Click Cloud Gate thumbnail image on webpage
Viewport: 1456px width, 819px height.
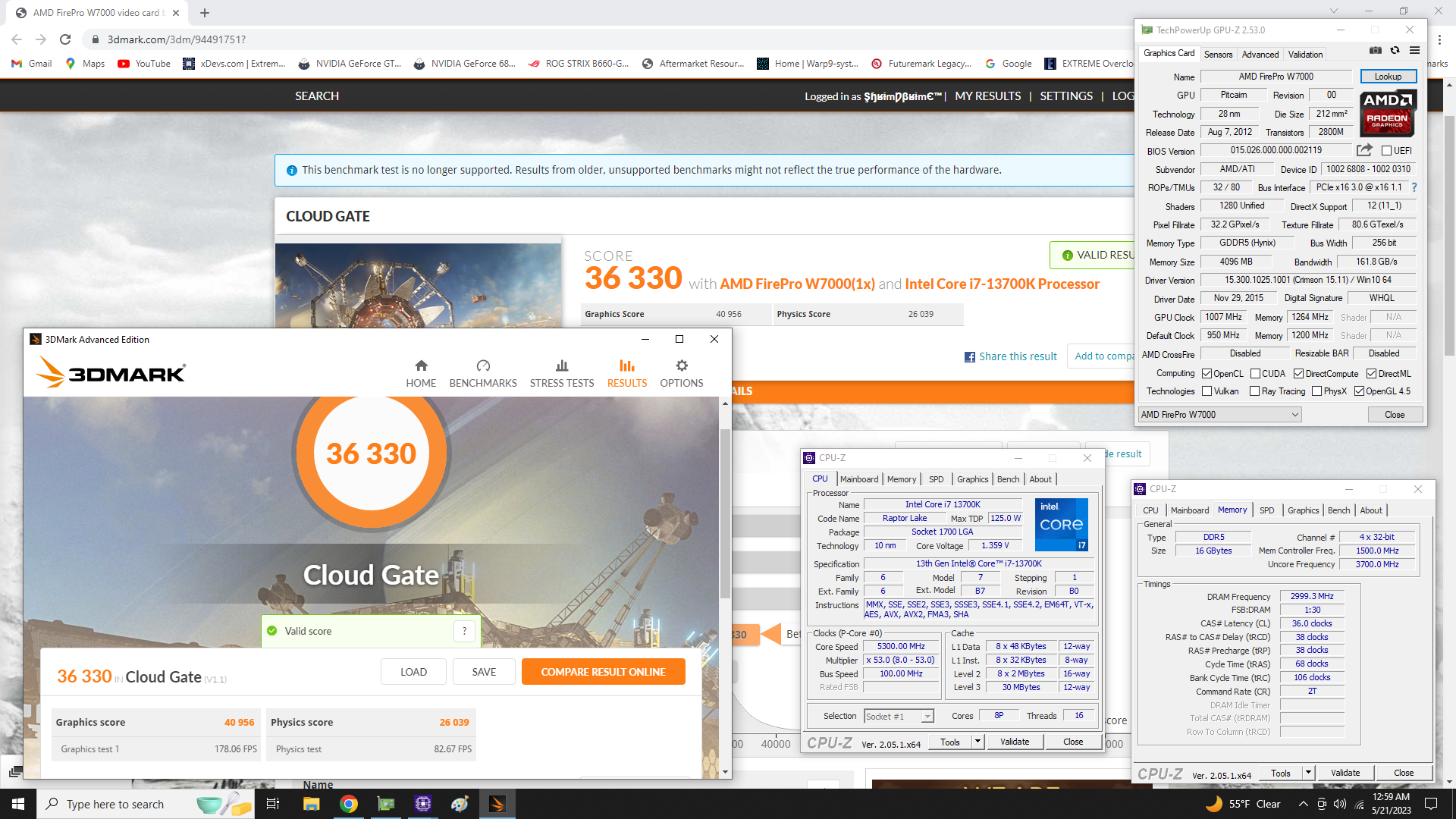tap(418, 285)
